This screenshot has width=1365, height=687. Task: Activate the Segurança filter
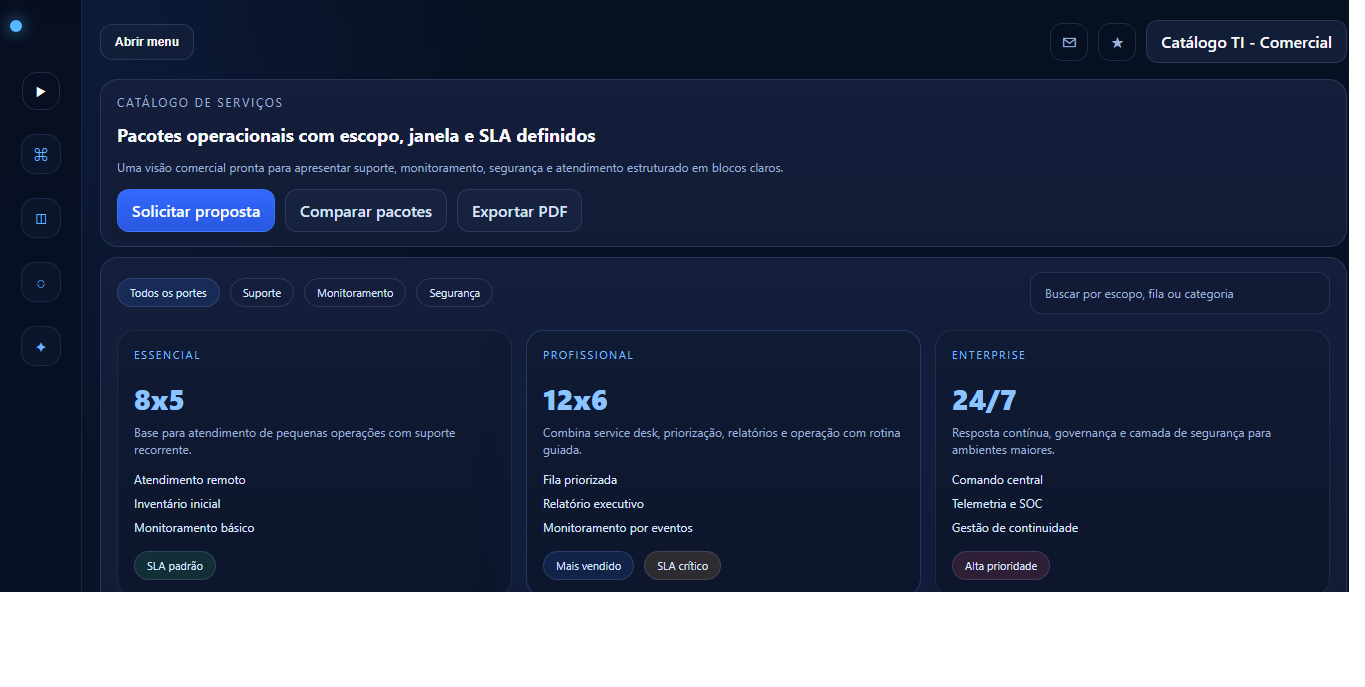(x=454, y=292)
